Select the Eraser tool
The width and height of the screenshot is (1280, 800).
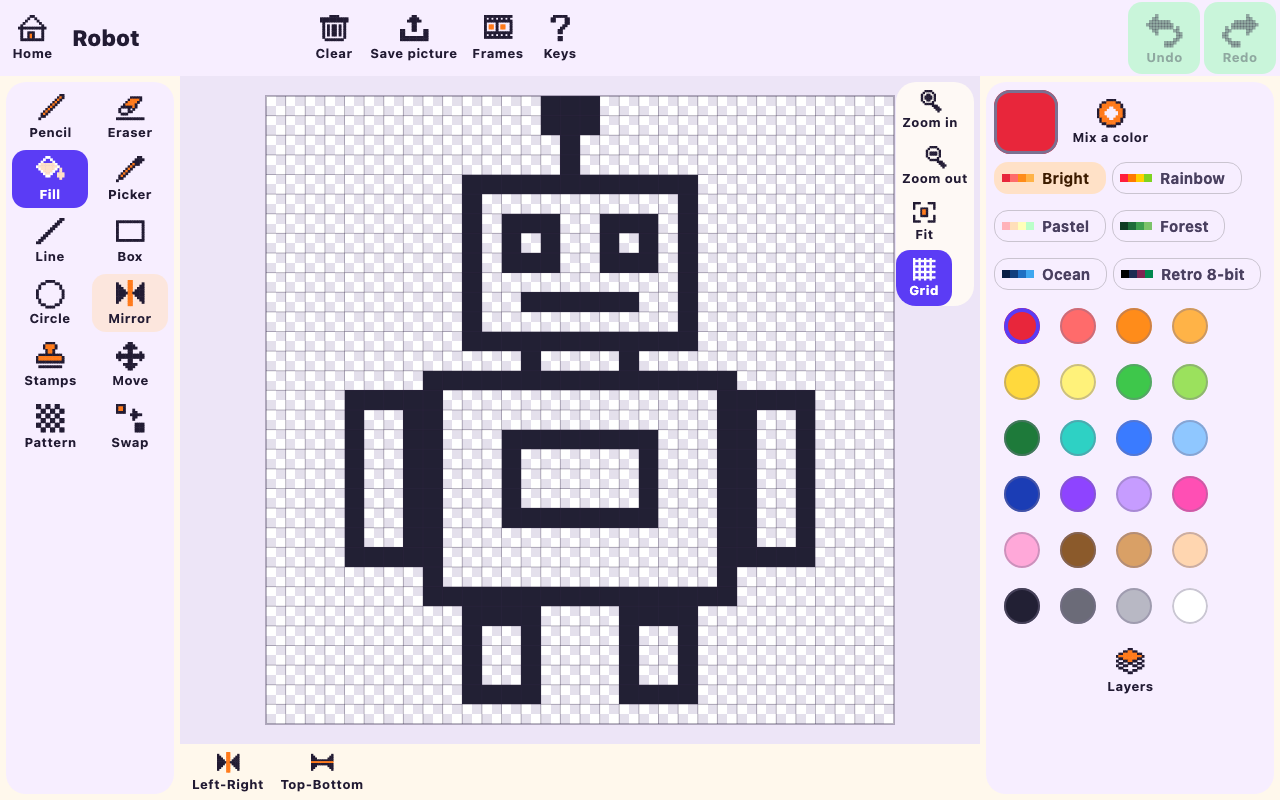[130, 117]
